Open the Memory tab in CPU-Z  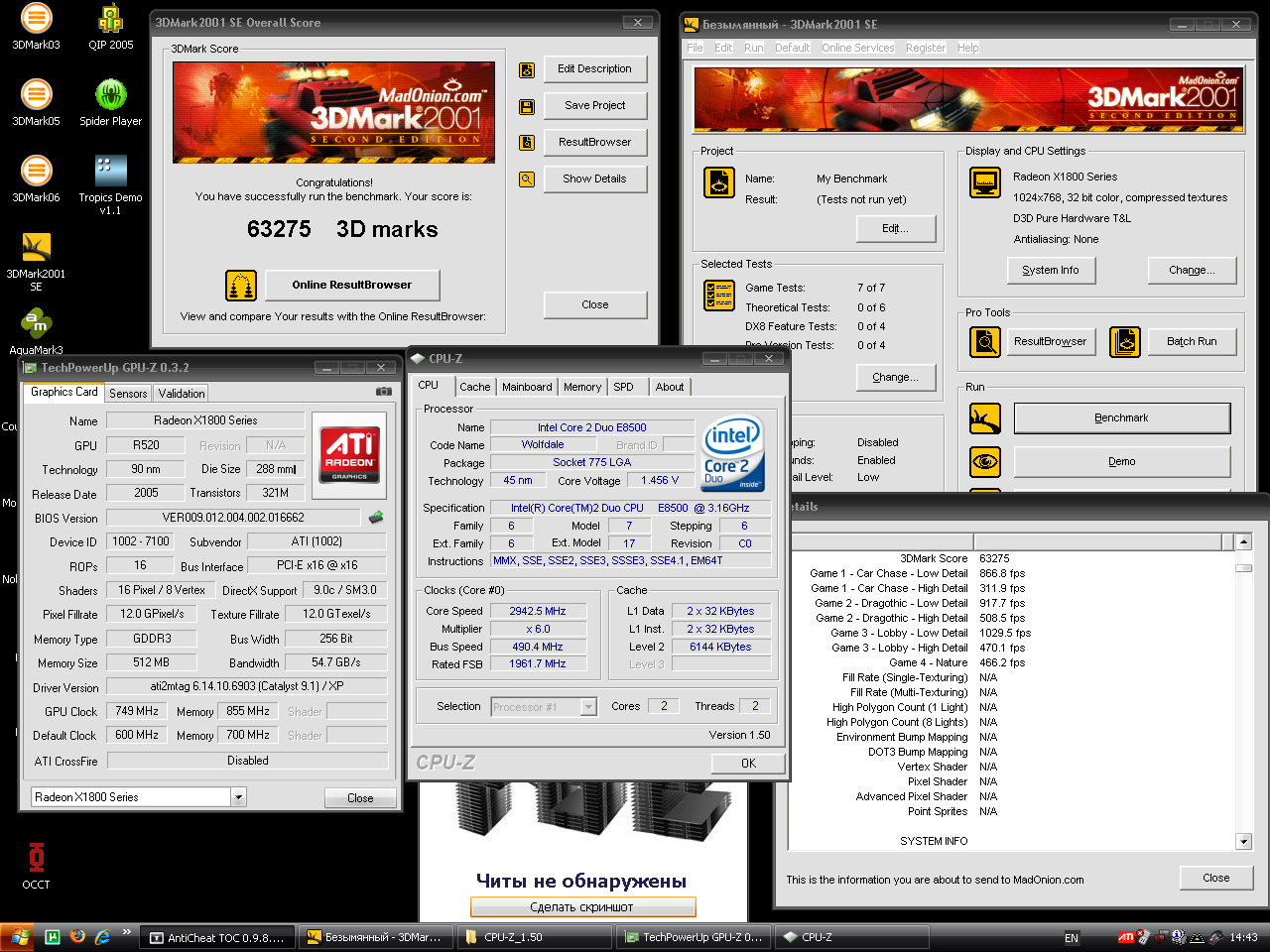click(x=582, y=387)
